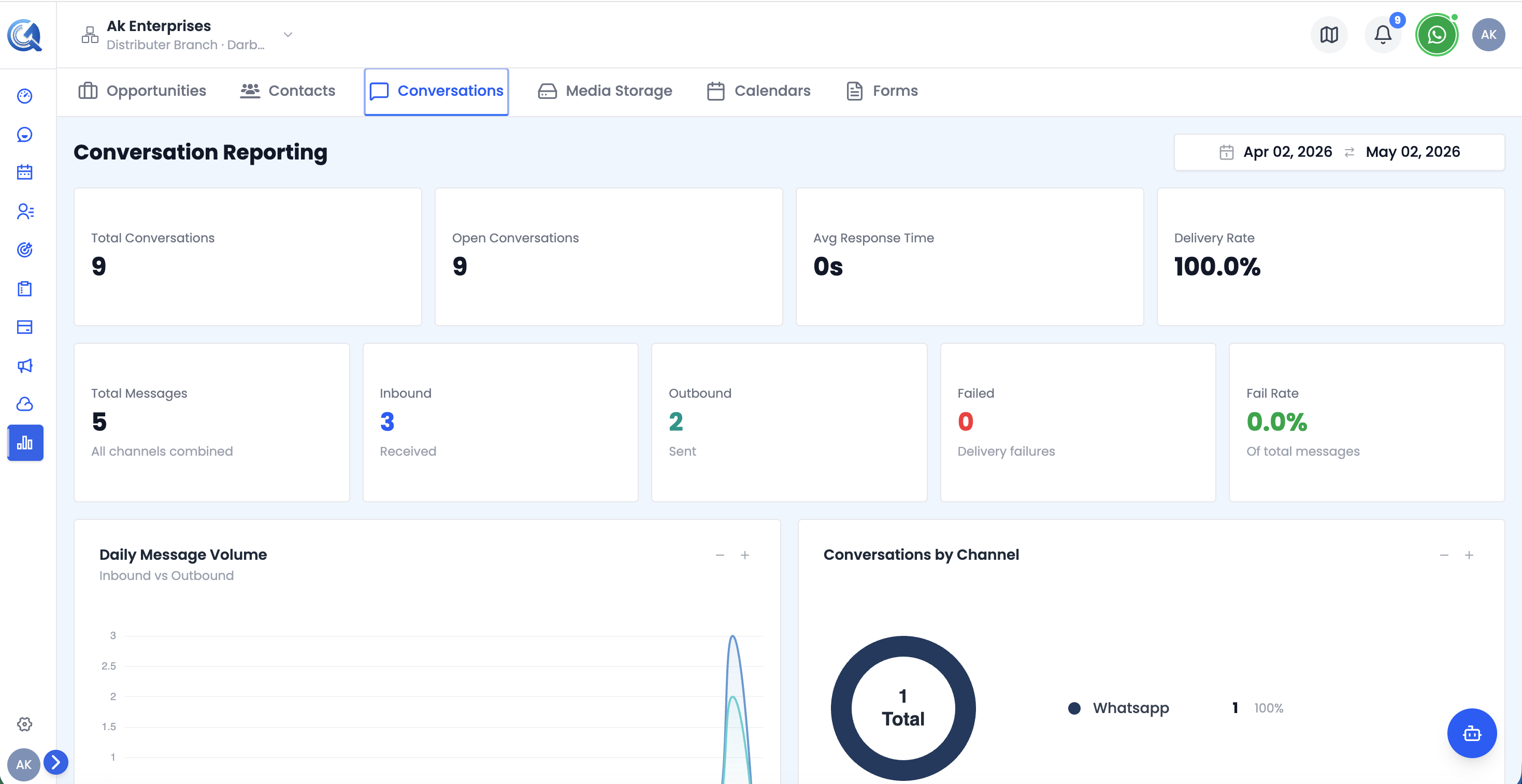Screen dimensions: 1522x784
Task: Open the notifications bell with 9 badge
Action: 1383,35
